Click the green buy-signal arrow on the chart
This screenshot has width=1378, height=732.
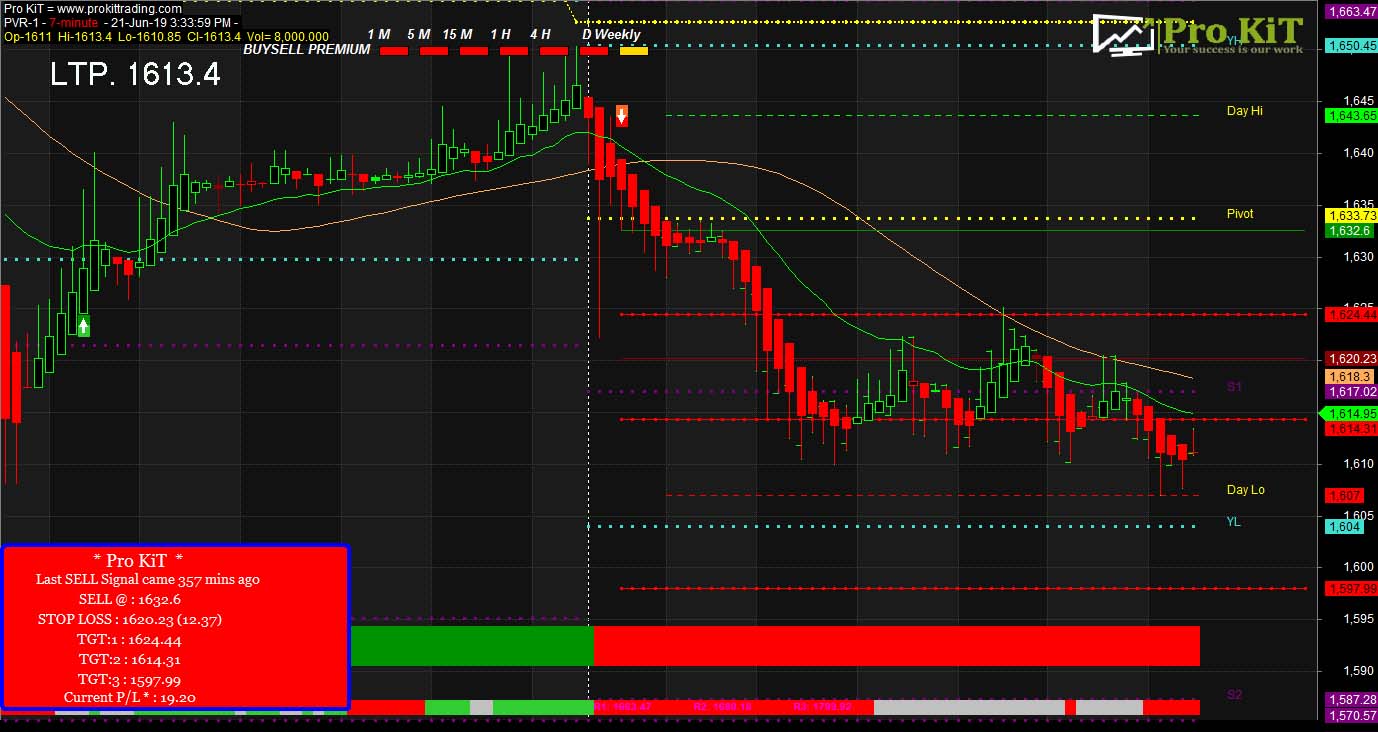click(x=82, y=324)
